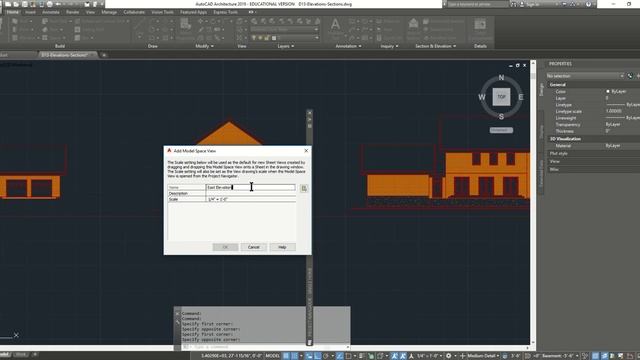Image resolution: width=640 pixels, height=360 pixels.
Task: Open the Scale dropdown in the dialog
Action: tap(251, 199)
